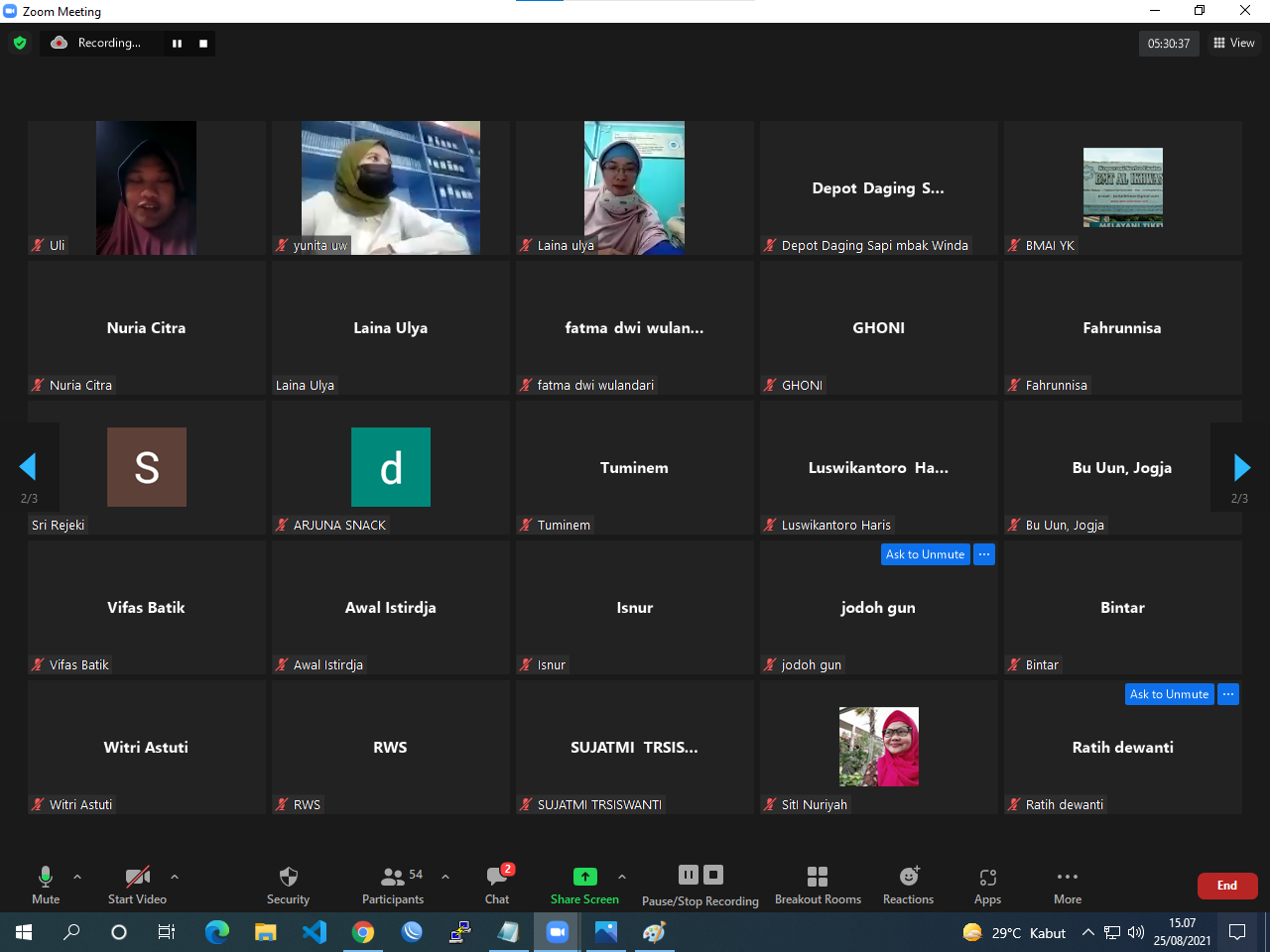Ask jodoh gun to unmute

[925, 554]
